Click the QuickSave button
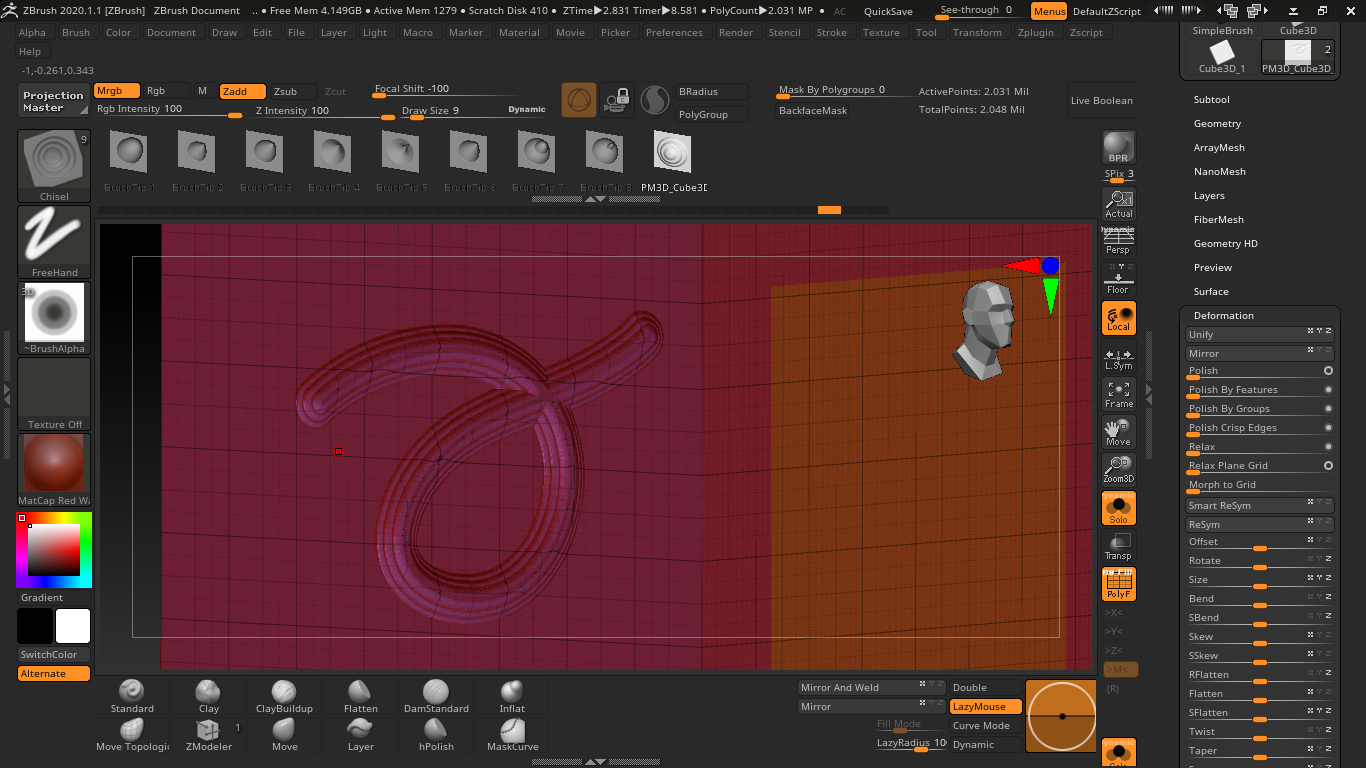Image resolution: width=1366 pixels, height=768 pixels. (x=888, y=11)
